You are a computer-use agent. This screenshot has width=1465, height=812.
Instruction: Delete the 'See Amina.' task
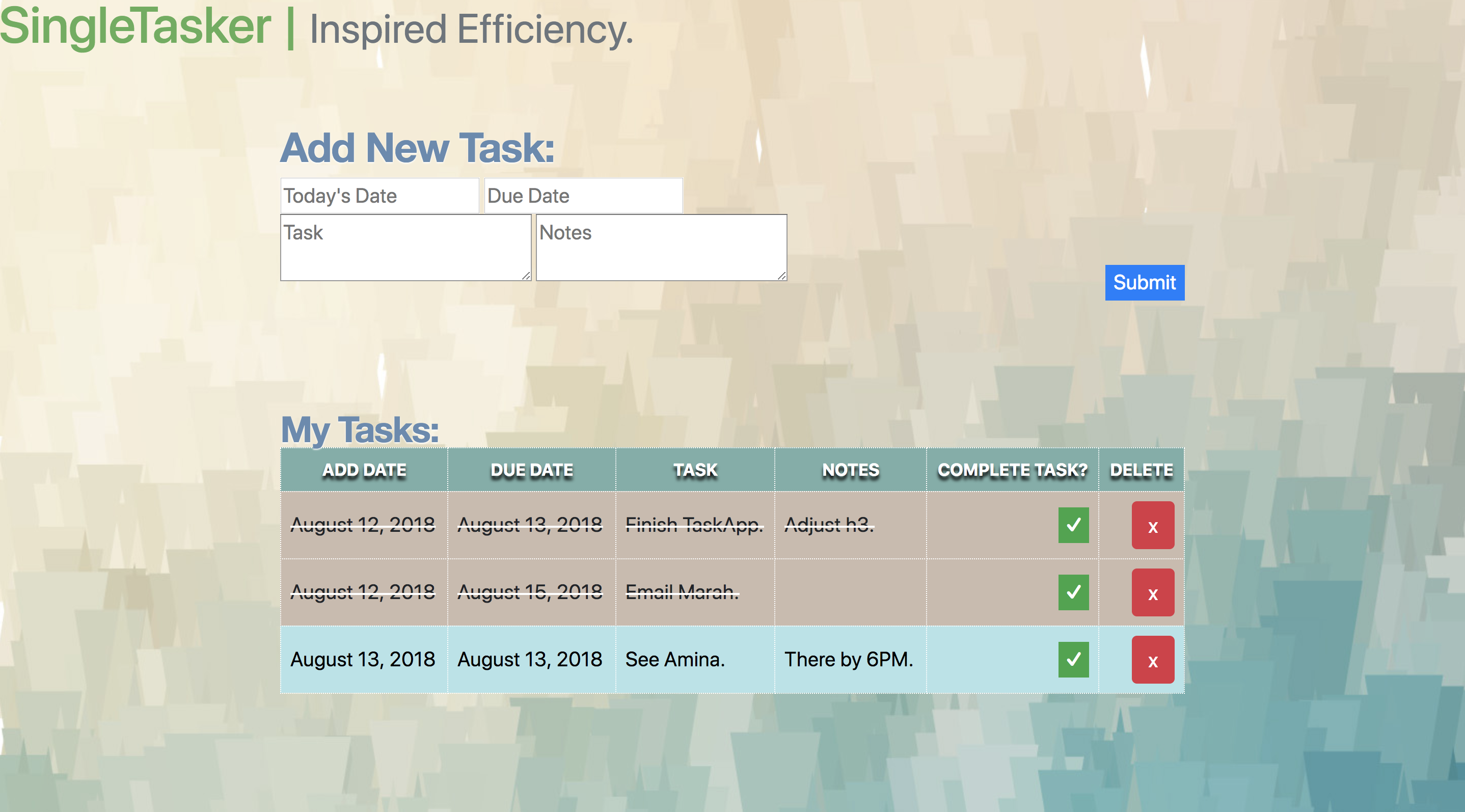pyautogui.click(x=1153, y=659)
